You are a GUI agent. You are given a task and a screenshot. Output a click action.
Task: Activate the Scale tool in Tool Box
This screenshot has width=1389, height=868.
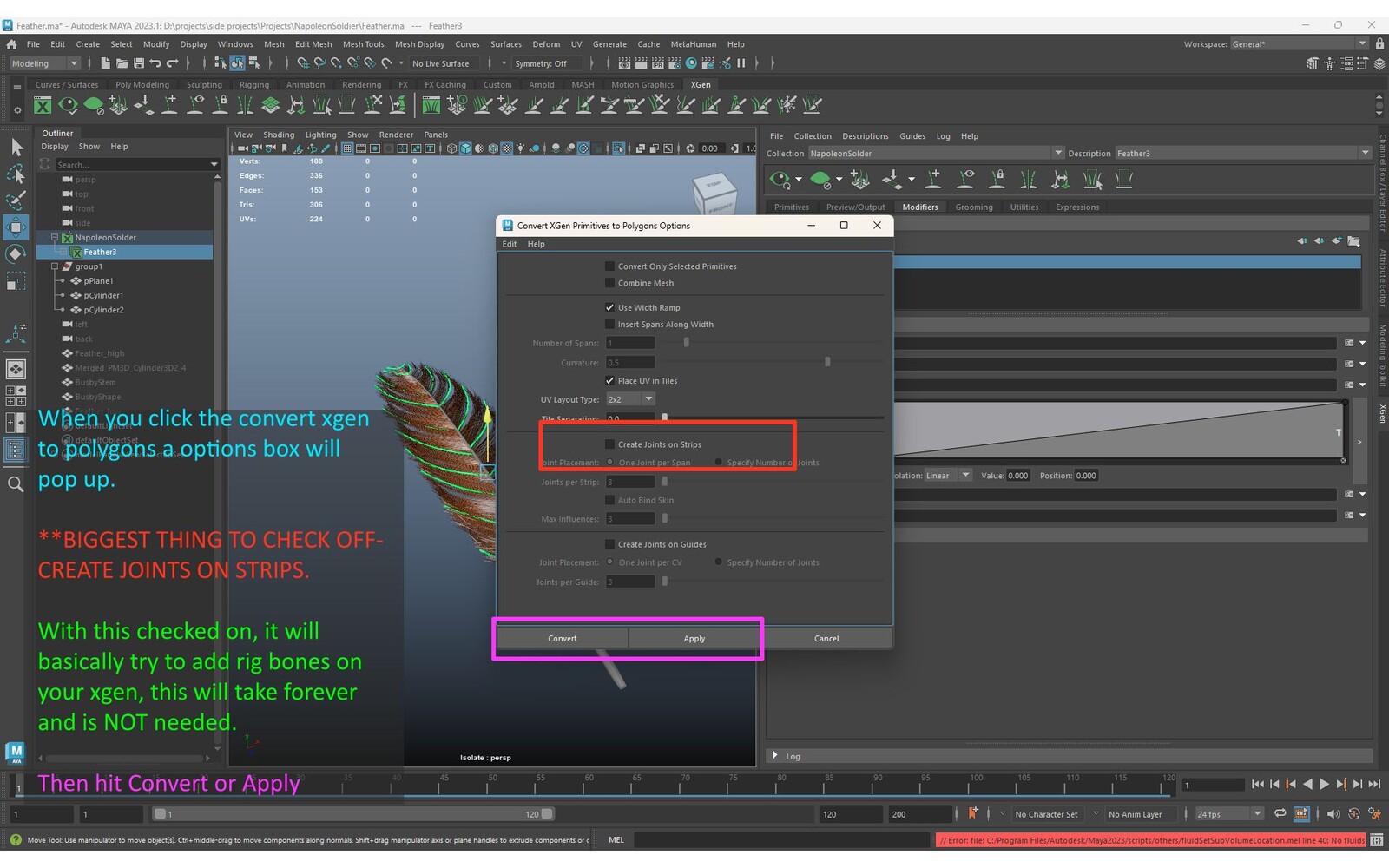(x=16, y=281)
